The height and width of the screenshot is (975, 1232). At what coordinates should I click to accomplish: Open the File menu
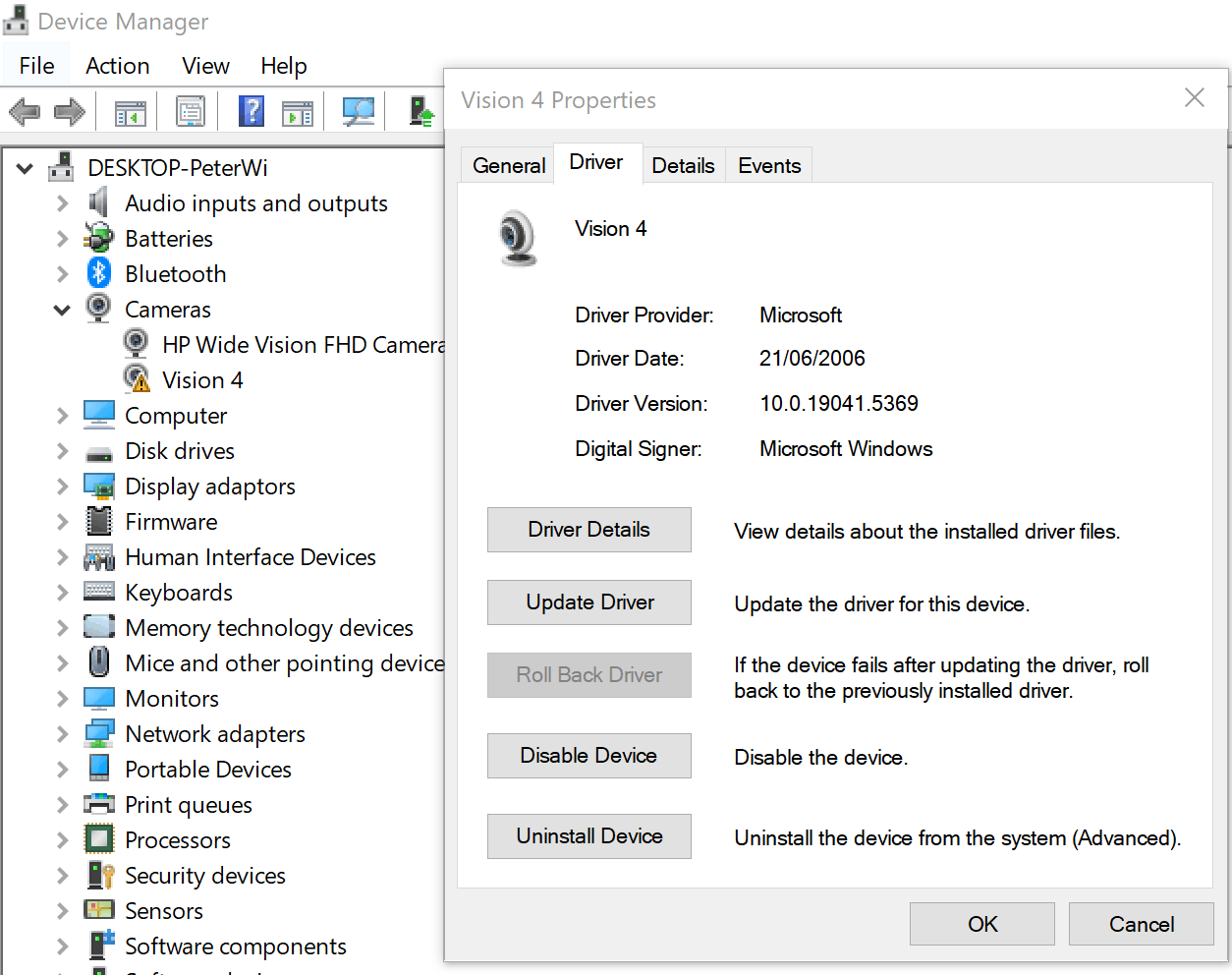click(x=36, y=66)
